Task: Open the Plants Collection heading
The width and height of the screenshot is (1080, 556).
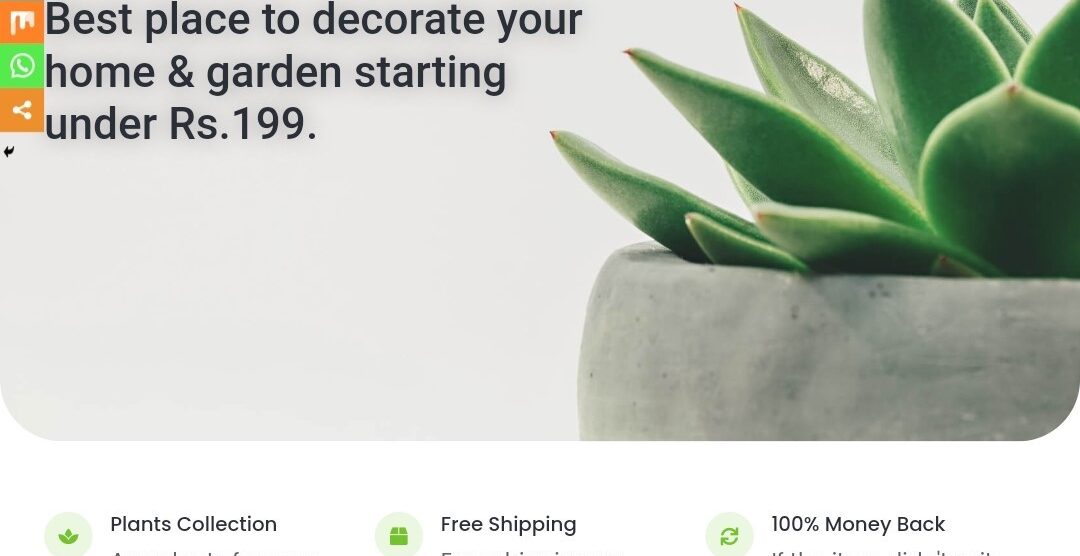Action: [194, 524]
